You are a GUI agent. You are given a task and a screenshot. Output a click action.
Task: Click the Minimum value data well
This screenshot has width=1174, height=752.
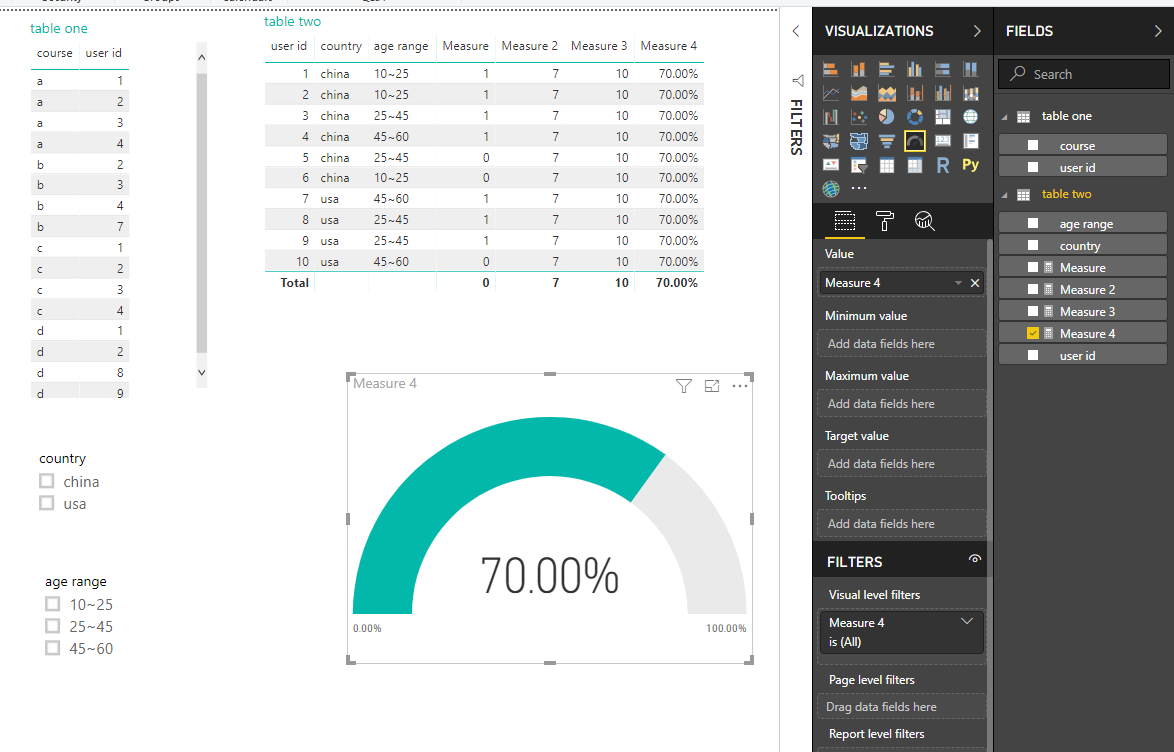coord(901,344)
